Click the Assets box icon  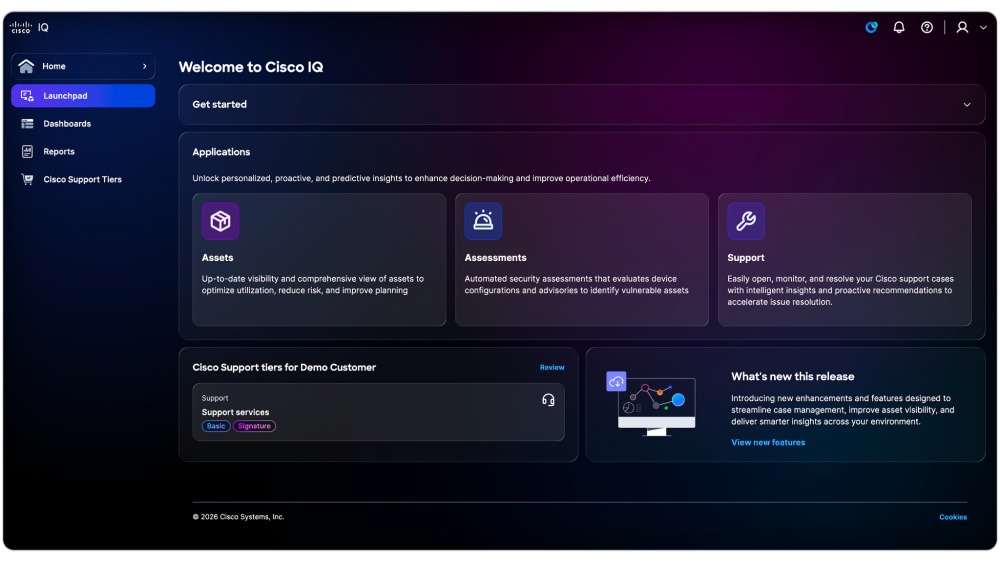[x=220, y=221]
